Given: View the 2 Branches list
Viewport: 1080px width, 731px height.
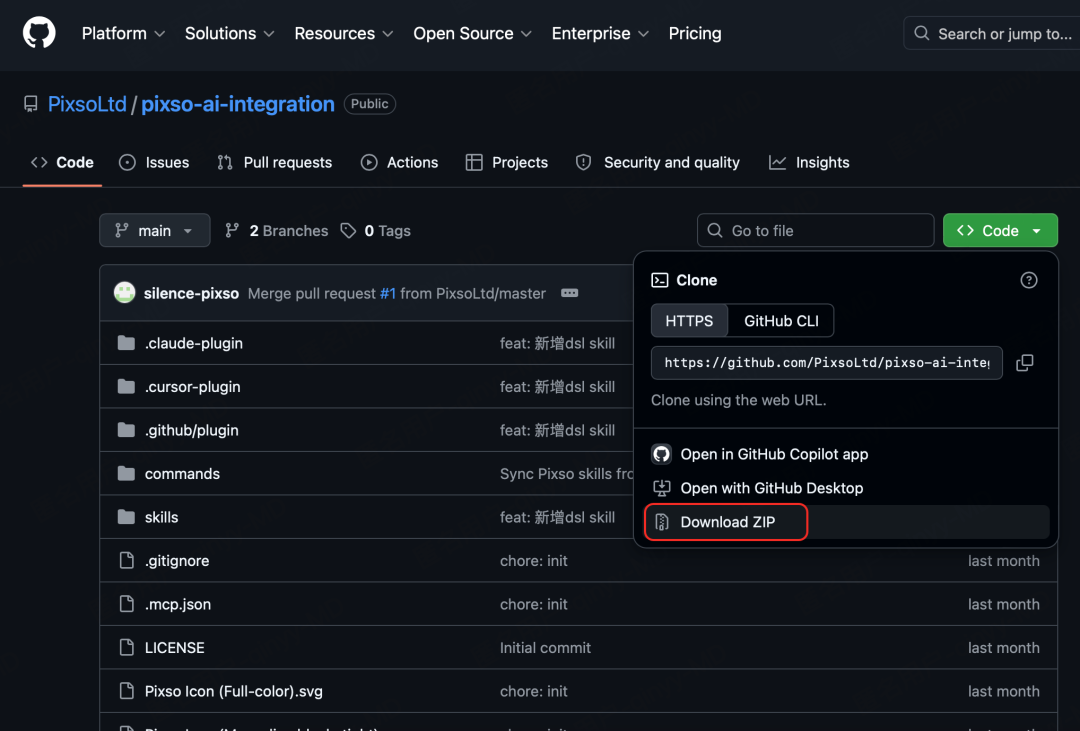Looking at the screenshot, I should pyautogui.click(x=277, y=231).
